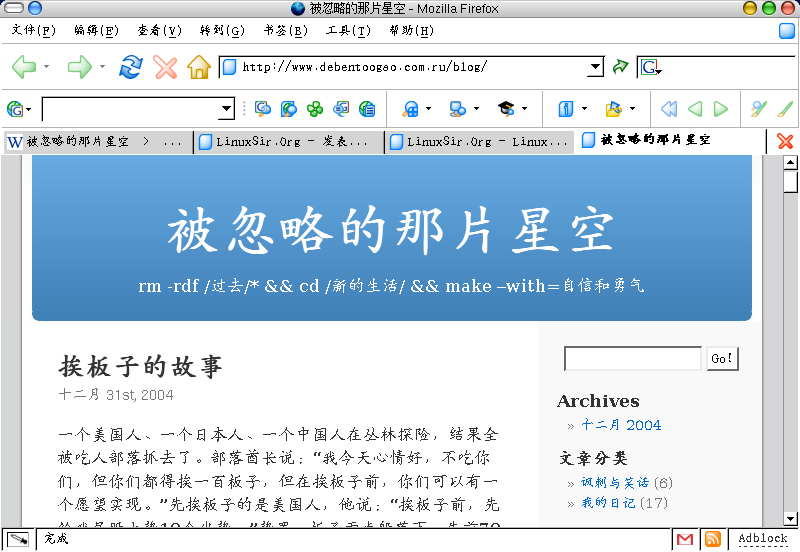Open the 文件(F) menu
800x552 pixels.
click(34, 31)
